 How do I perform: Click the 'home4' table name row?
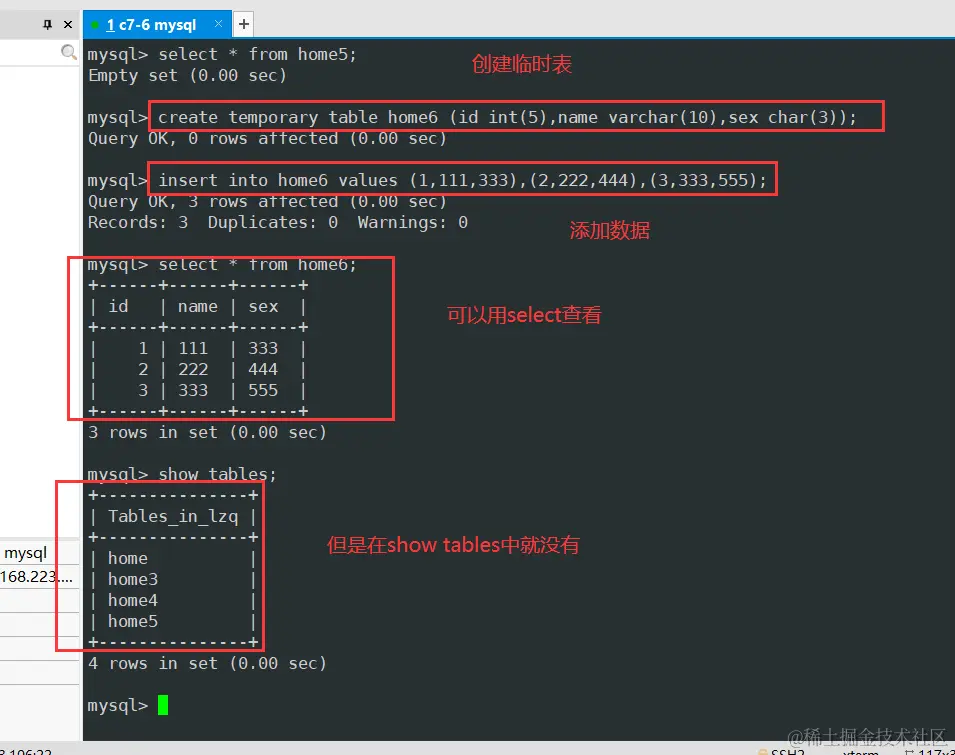133,600
